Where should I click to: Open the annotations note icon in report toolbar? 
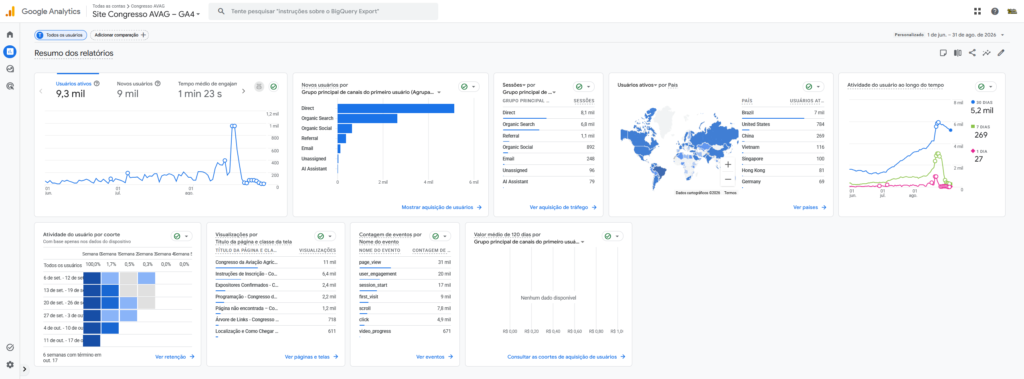point(943,53)
